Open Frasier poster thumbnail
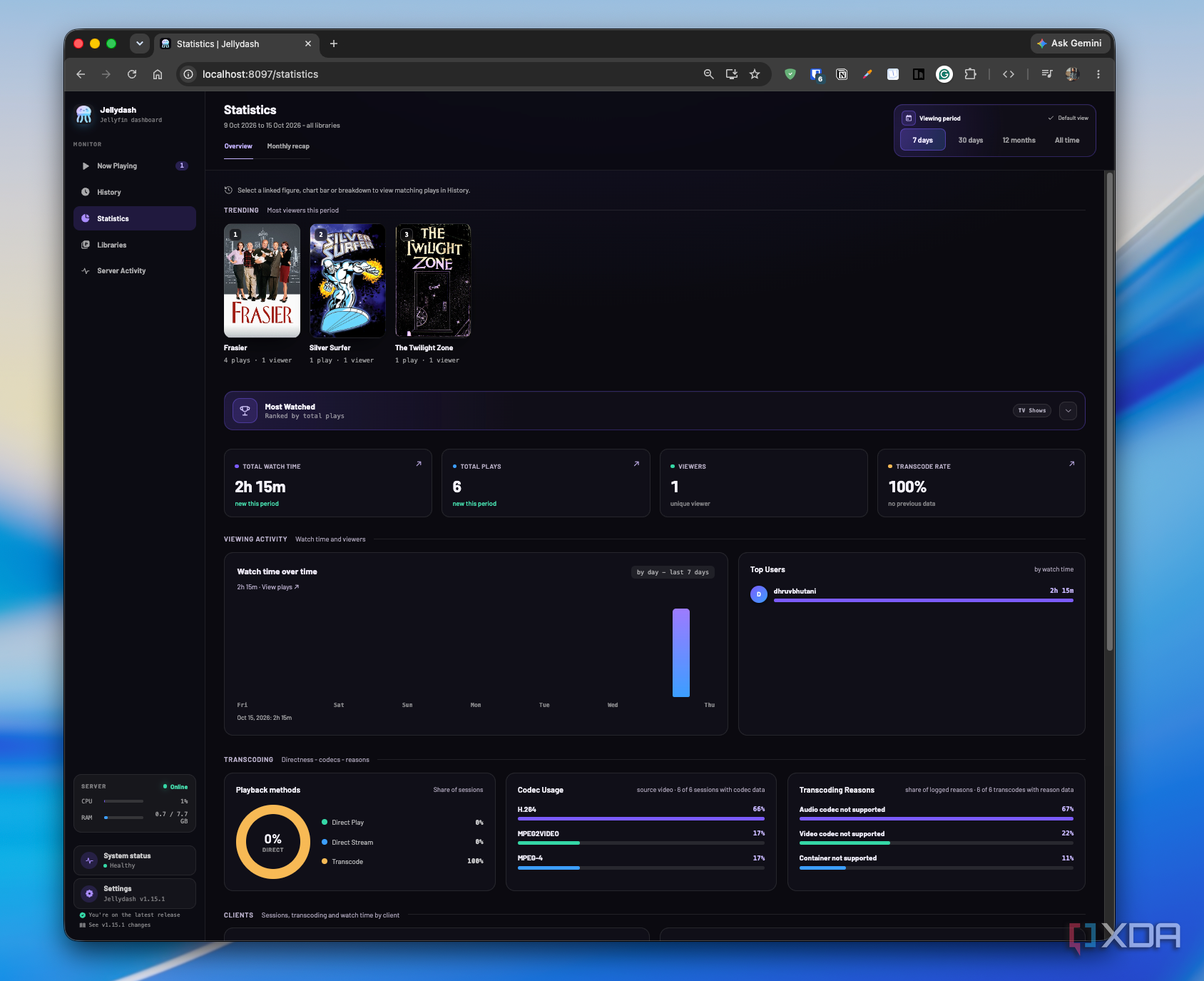 tap(262, 280)
